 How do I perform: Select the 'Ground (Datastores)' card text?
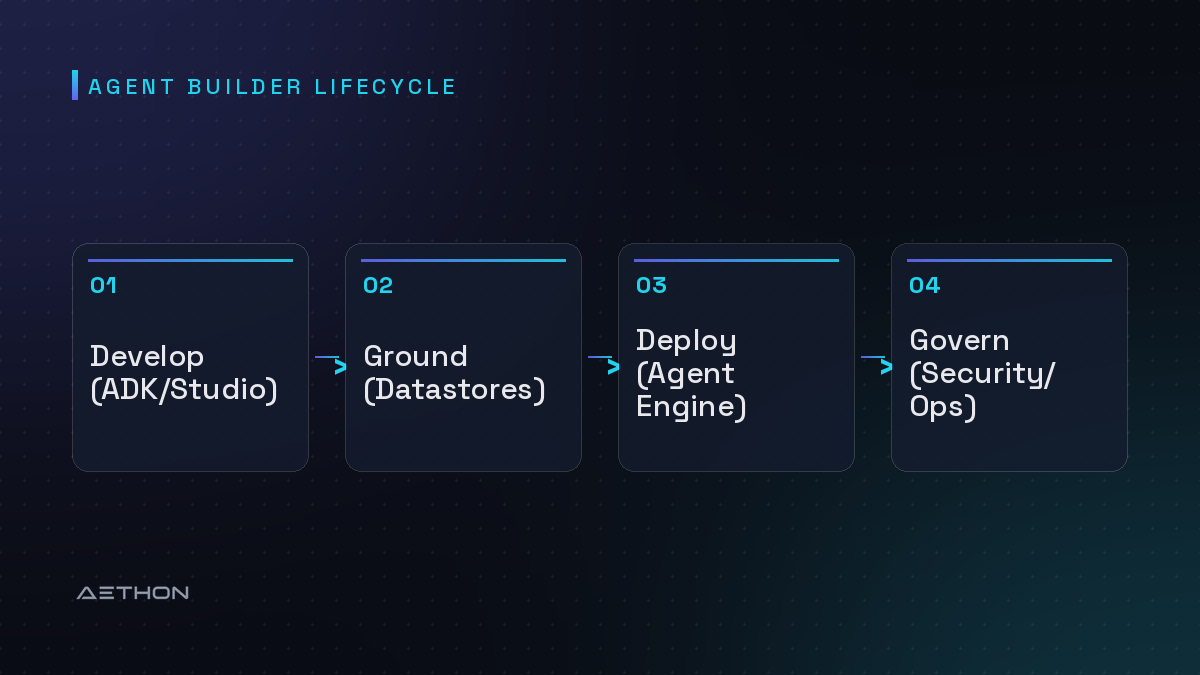[x=455, y=373]
